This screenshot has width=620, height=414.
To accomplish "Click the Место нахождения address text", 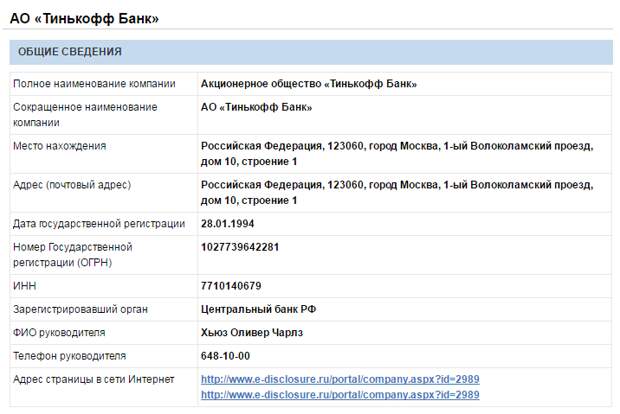I will pos(397,153).
